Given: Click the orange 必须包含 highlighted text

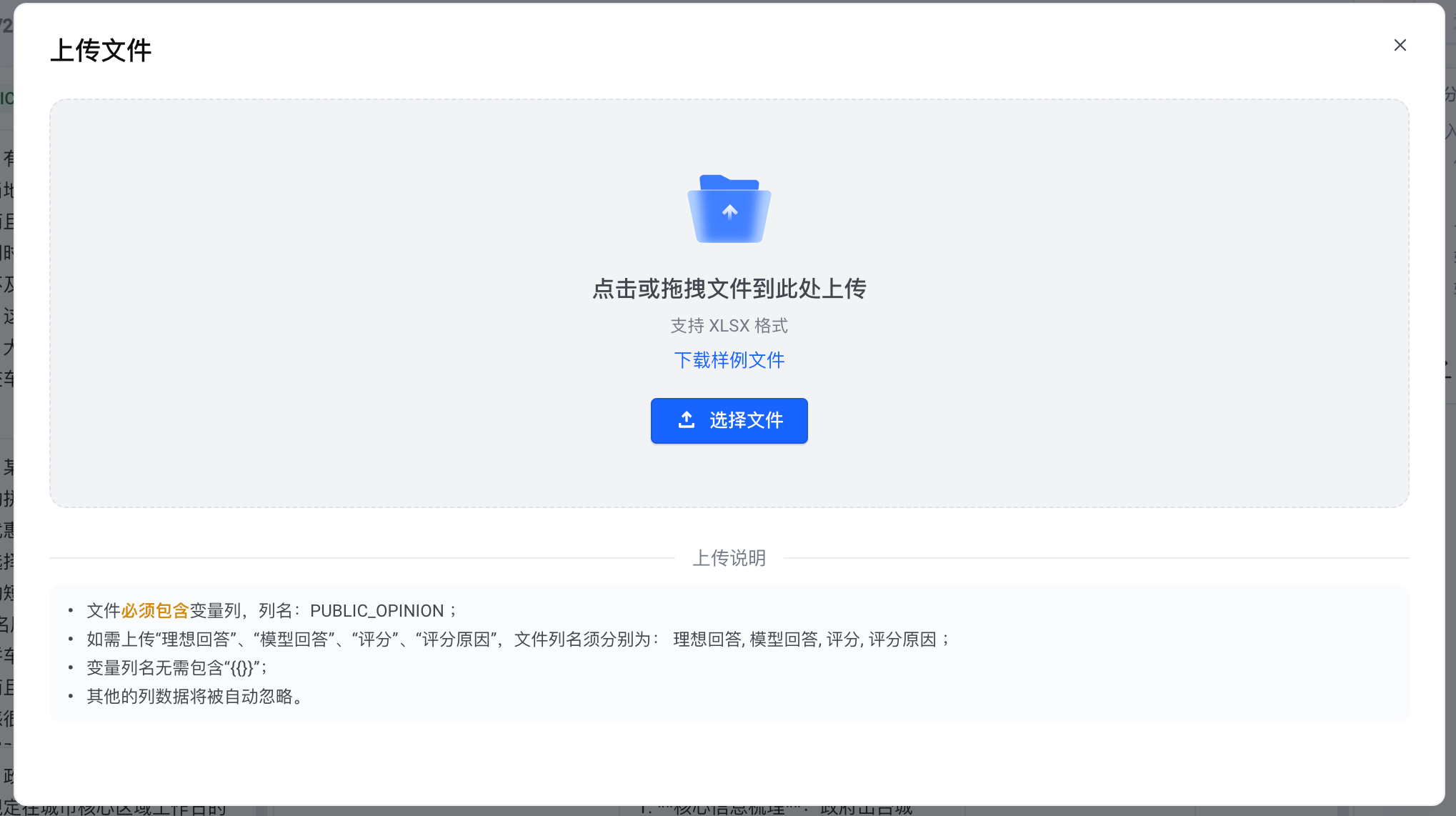Looking at the screenshot, I should click(155, 611).
